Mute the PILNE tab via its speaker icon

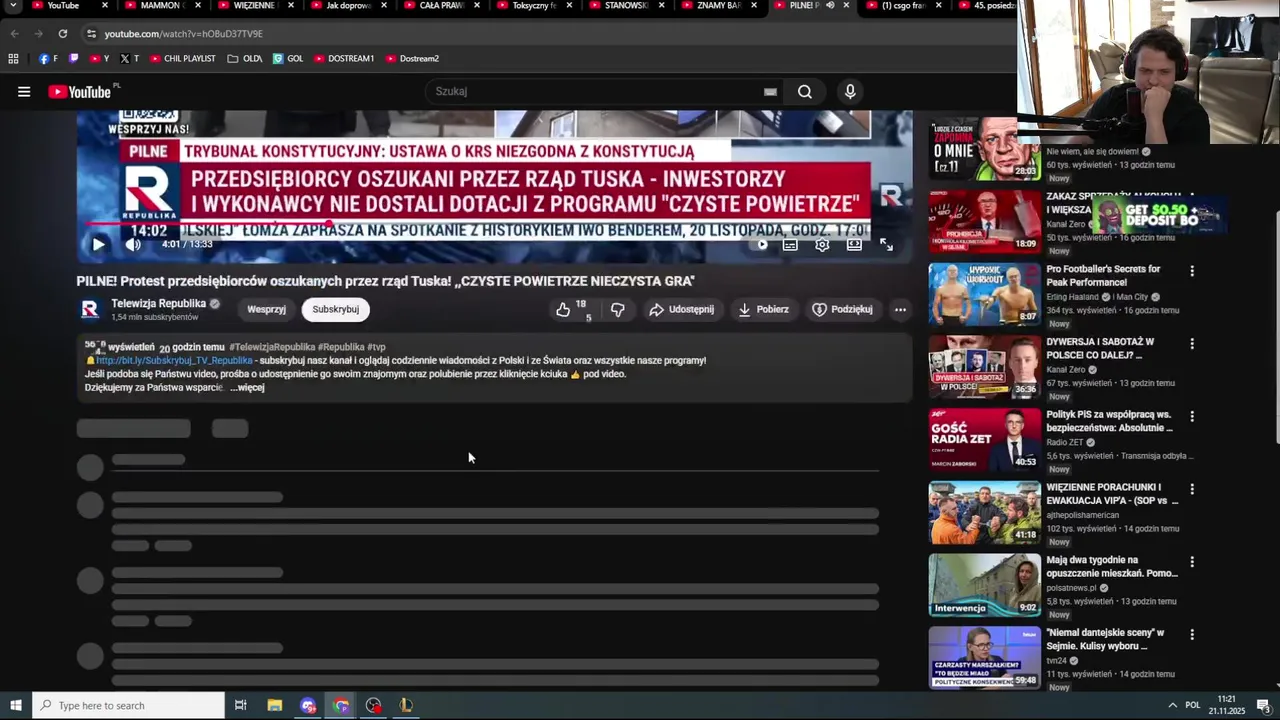click(830, 6)
